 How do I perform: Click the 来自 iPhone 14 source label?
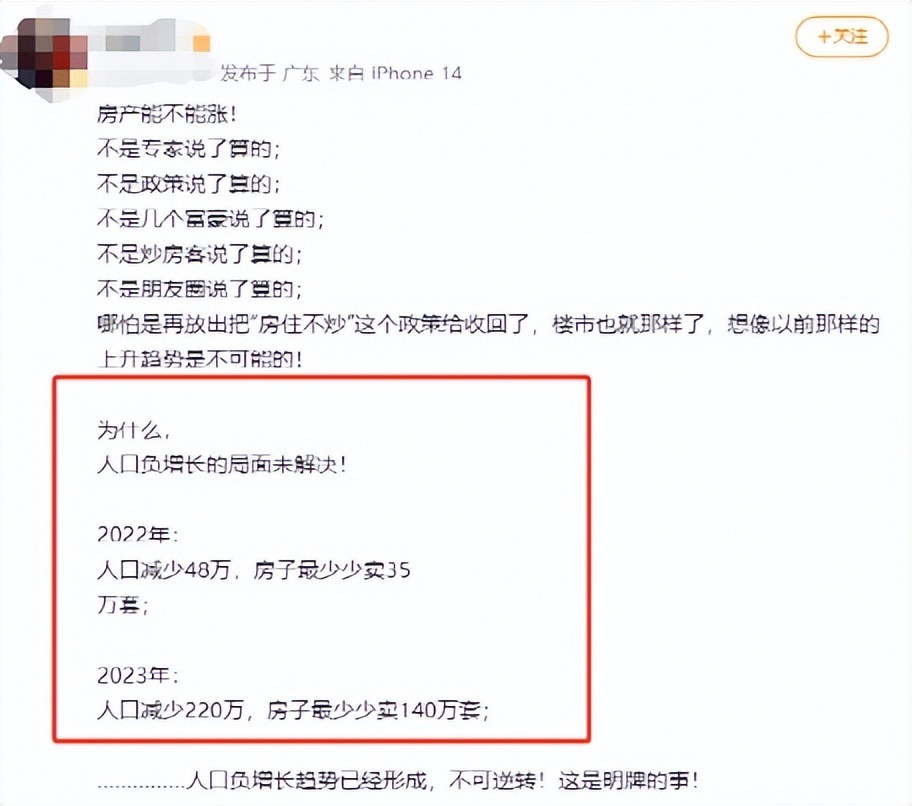pyautogui.click(x=395, y=73)
